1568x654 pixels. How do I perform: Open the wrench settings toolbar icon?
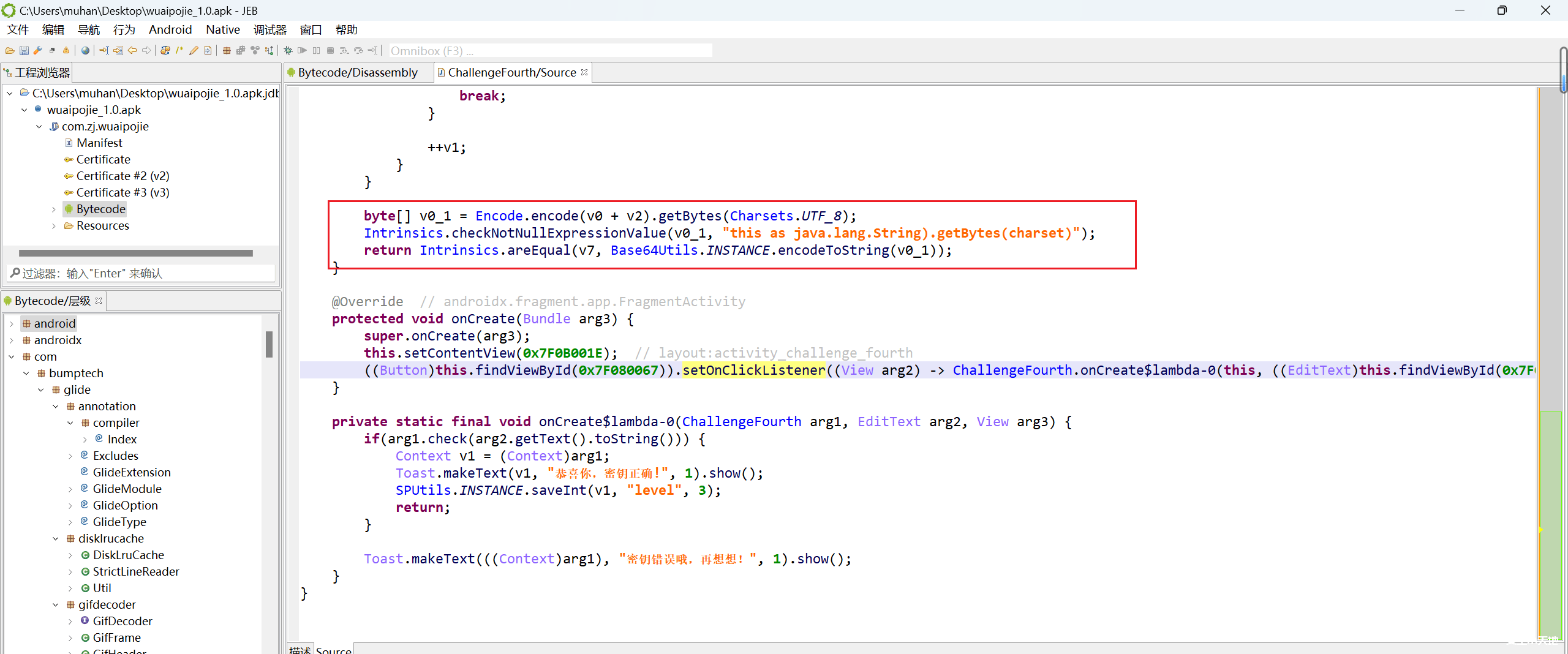pos(38,51)
